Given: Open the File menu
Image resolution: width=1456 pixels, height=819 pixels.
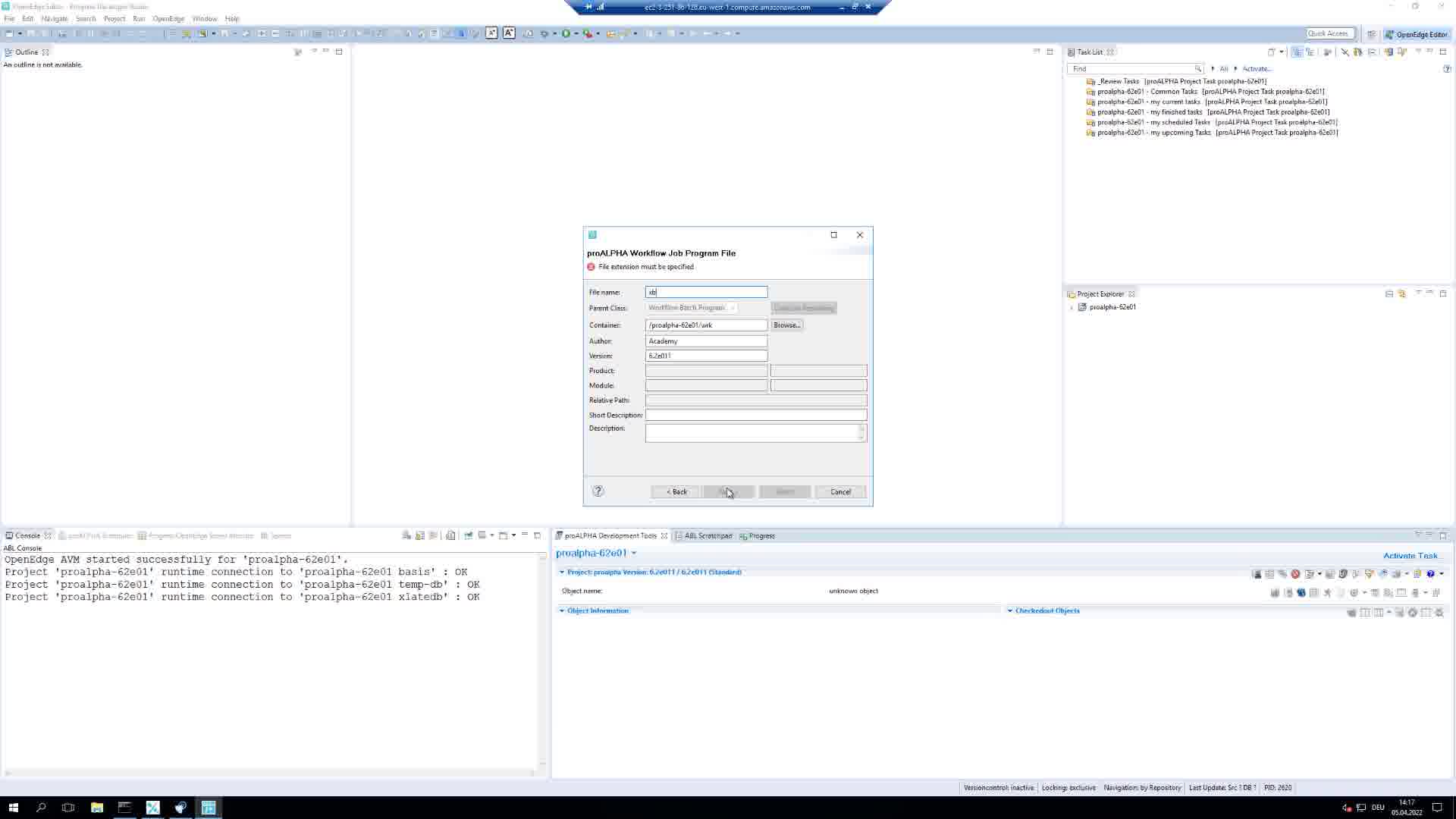Looking at the screenshot, I should [x=9, y=19].
